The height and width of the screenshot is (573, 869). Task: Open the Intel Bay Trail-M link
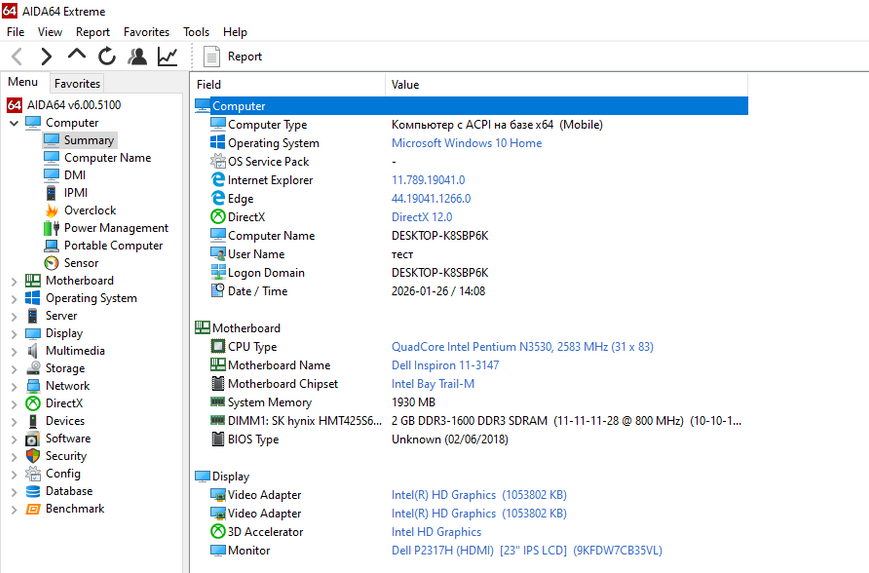(433, 384)
